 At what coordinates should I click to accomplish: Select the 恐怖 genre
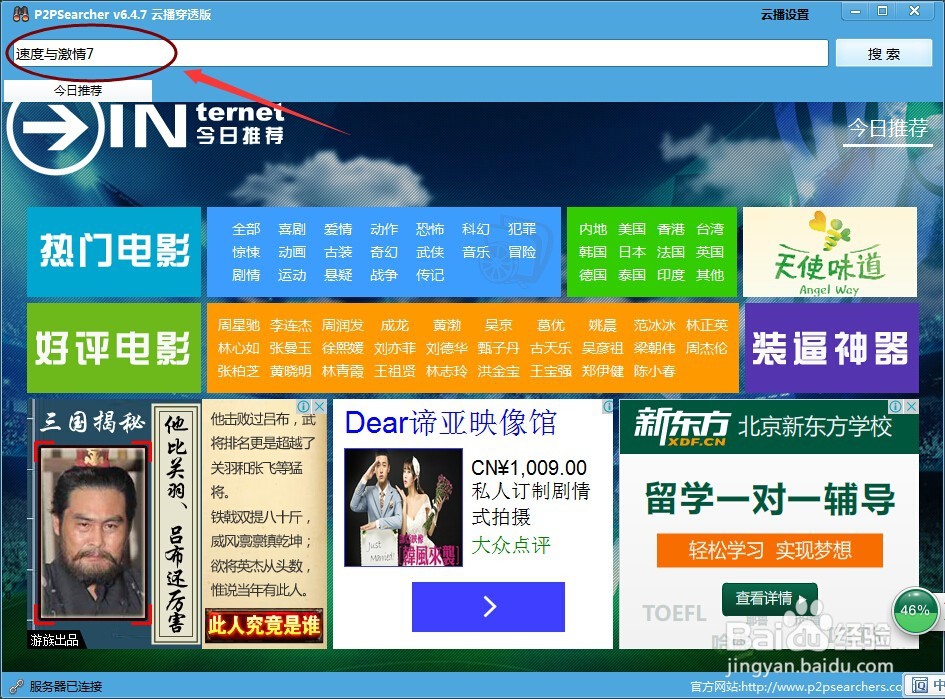pyautogui.click(x=430, y=229)
